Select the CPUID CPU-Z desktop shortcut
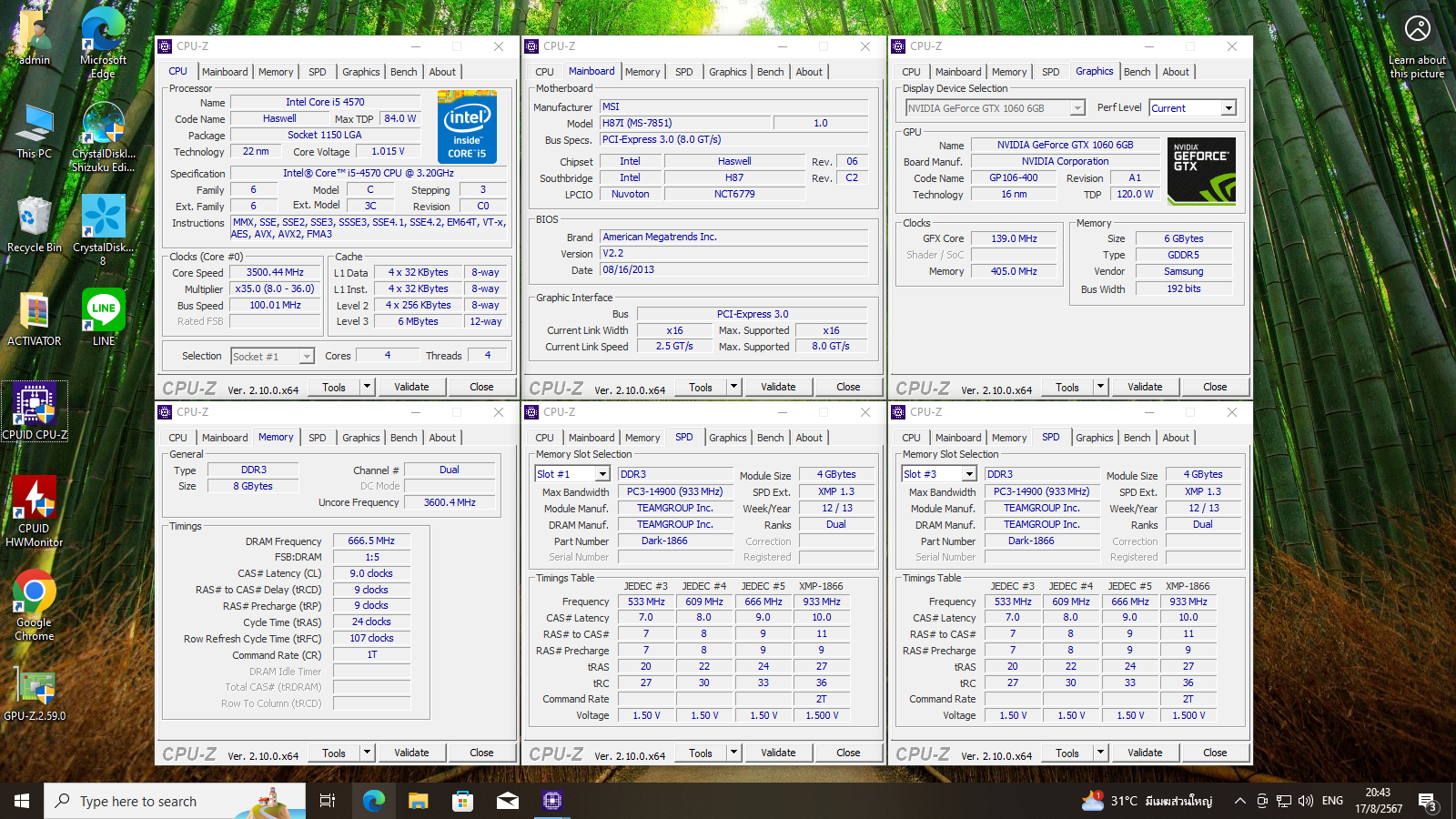Screen dimensions: 1456x819 pos(35,411)
